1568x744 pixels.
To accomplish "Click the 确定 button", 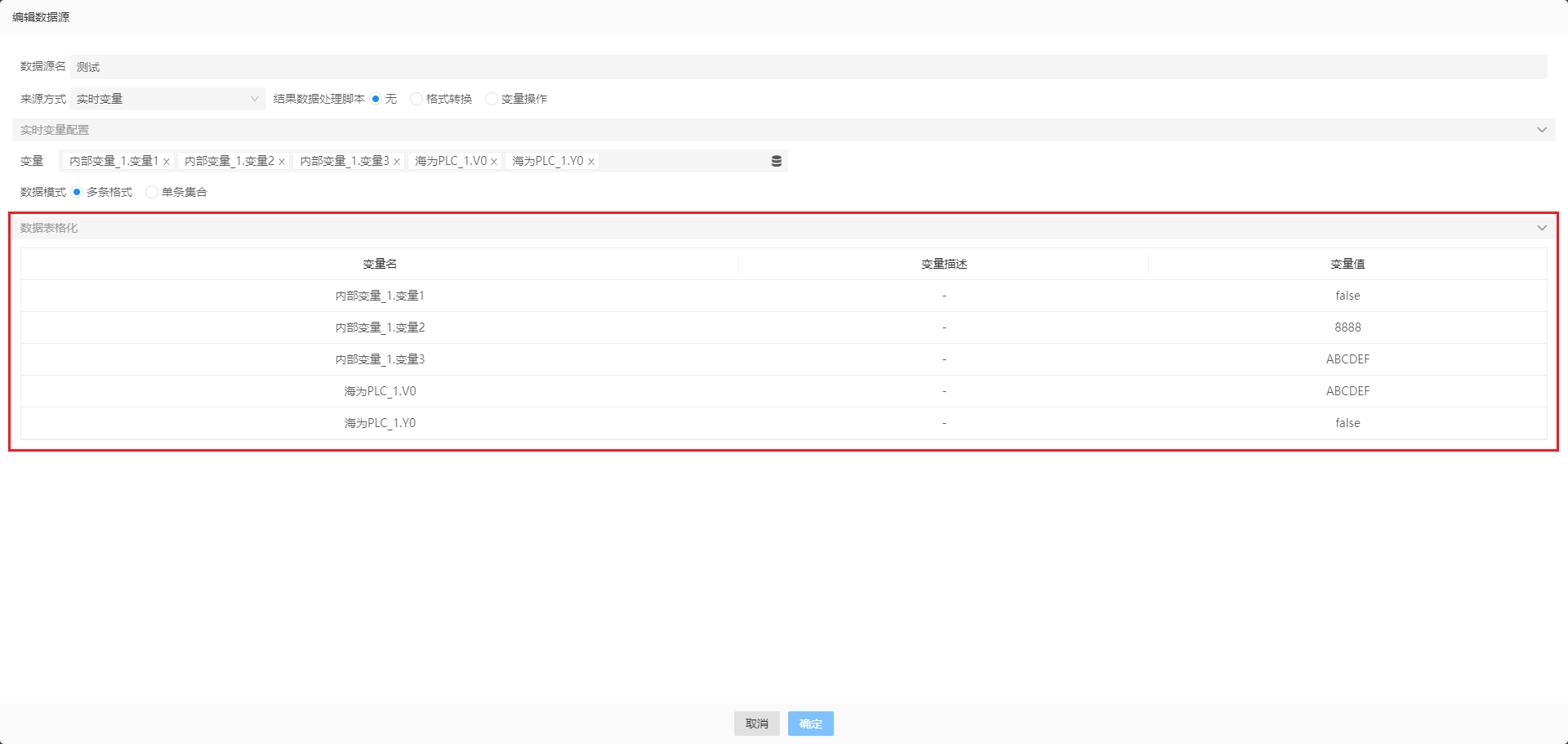I will (811, 724).
